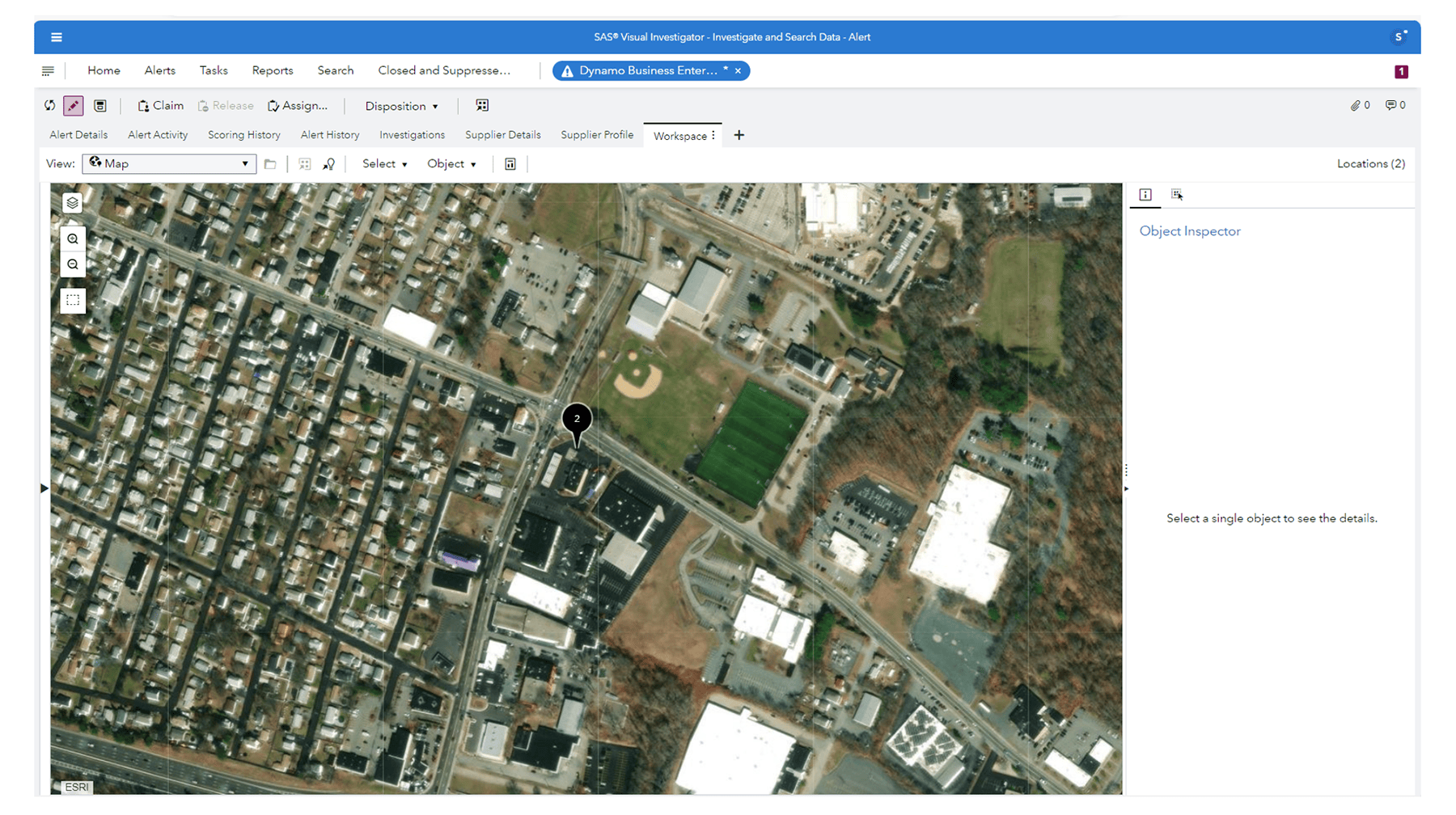Zoom out of the map

[x=72, y=264]
